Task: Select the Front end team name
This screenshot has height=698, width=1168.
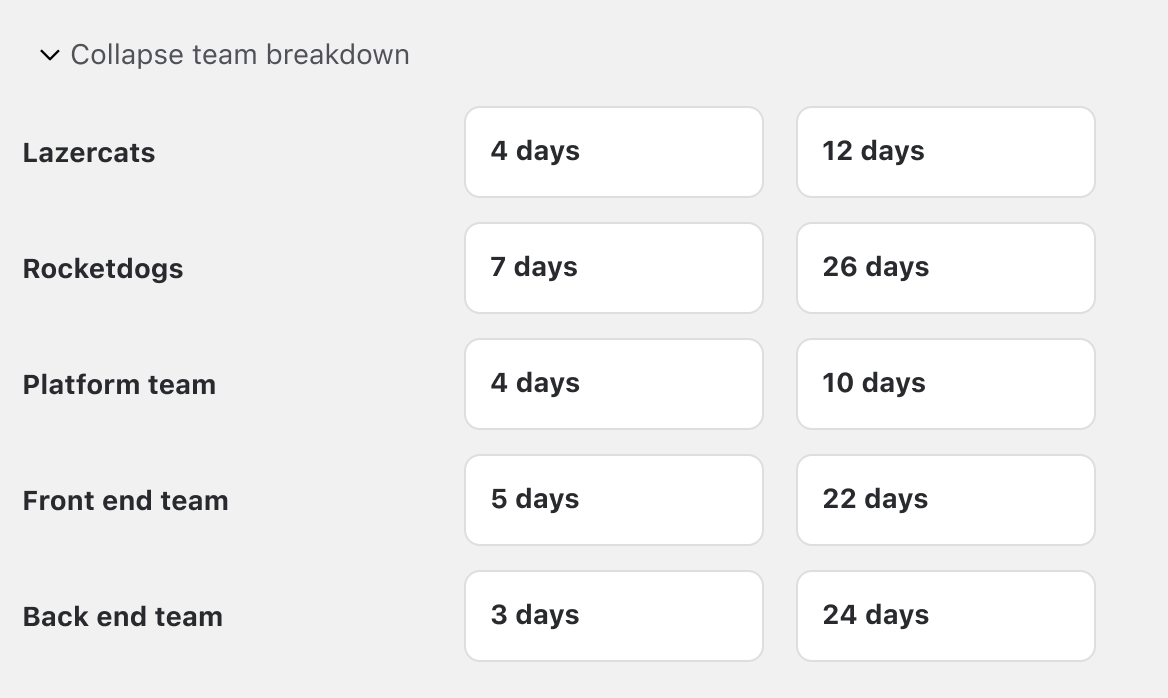Action: [x=125, y=500]
